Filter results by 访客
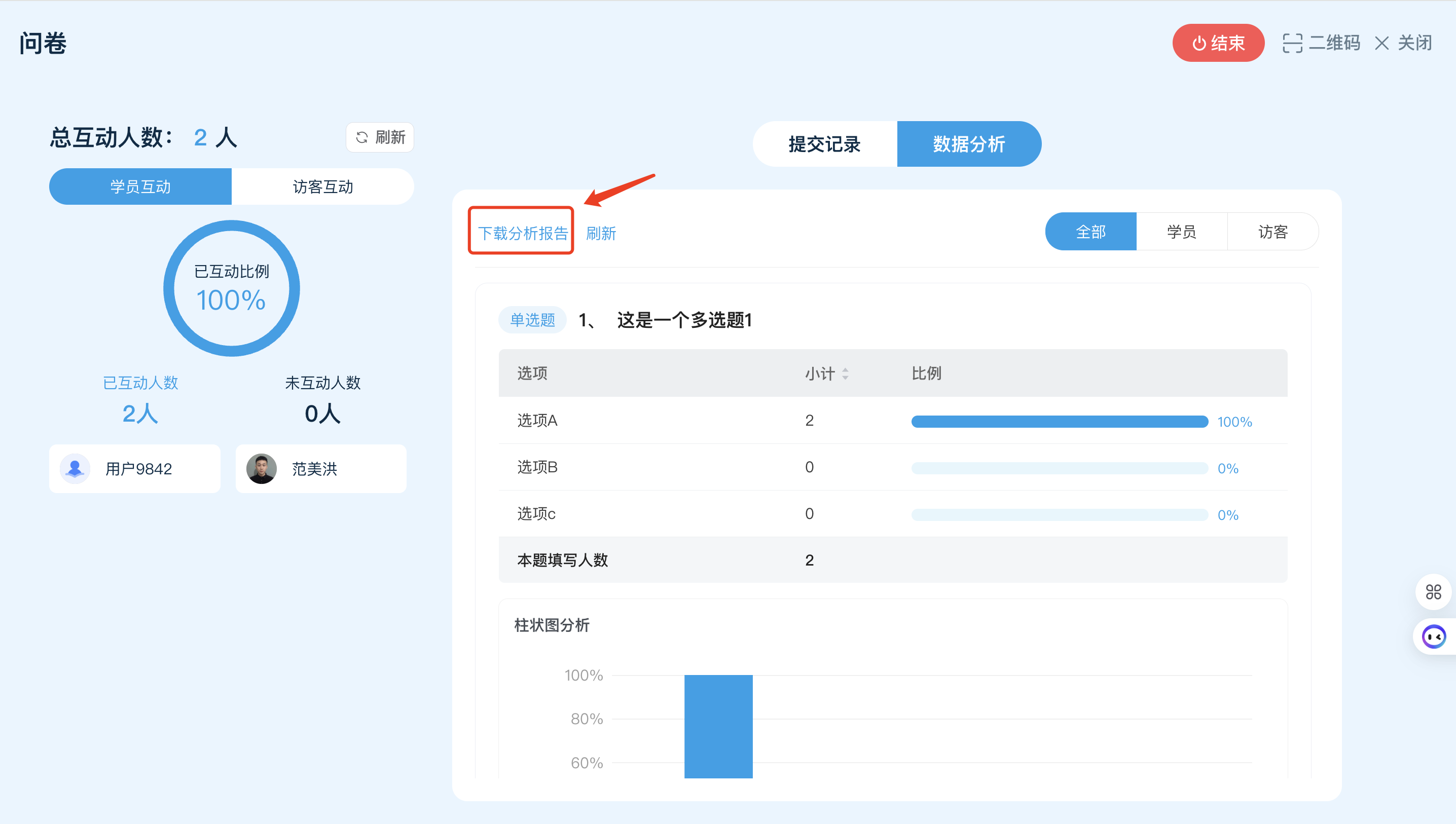The image size is (1456, 824). (x=1272, y=232)
